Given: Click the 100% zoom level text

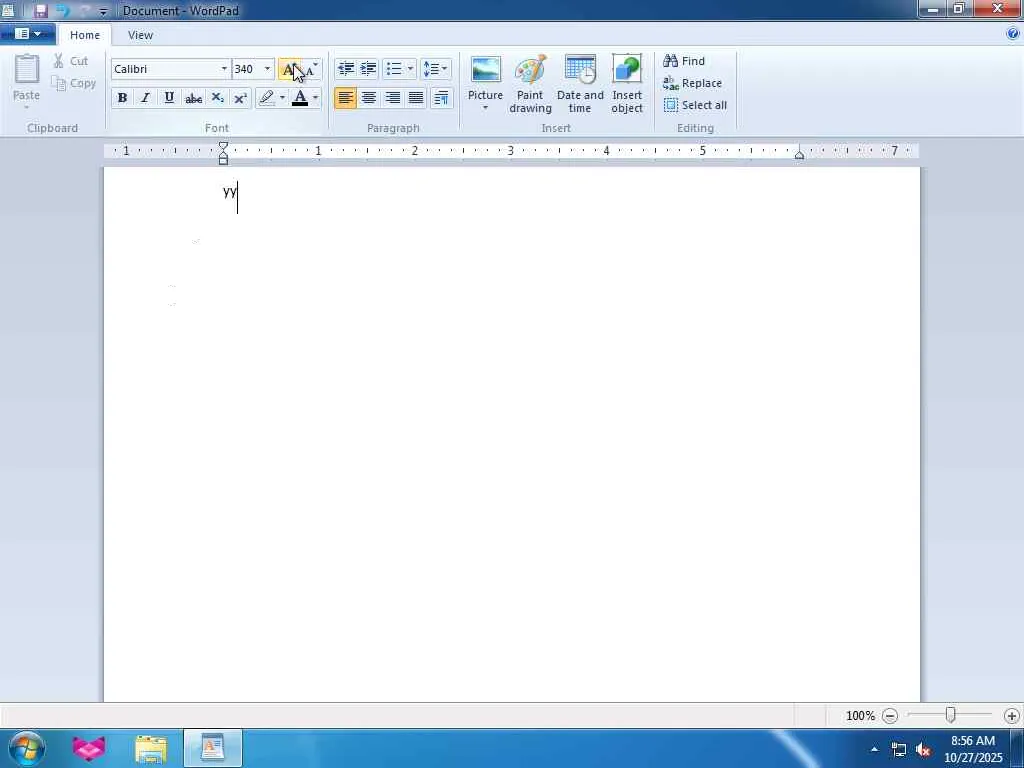Looking at the screenshot, I should [x=860, y=716].
